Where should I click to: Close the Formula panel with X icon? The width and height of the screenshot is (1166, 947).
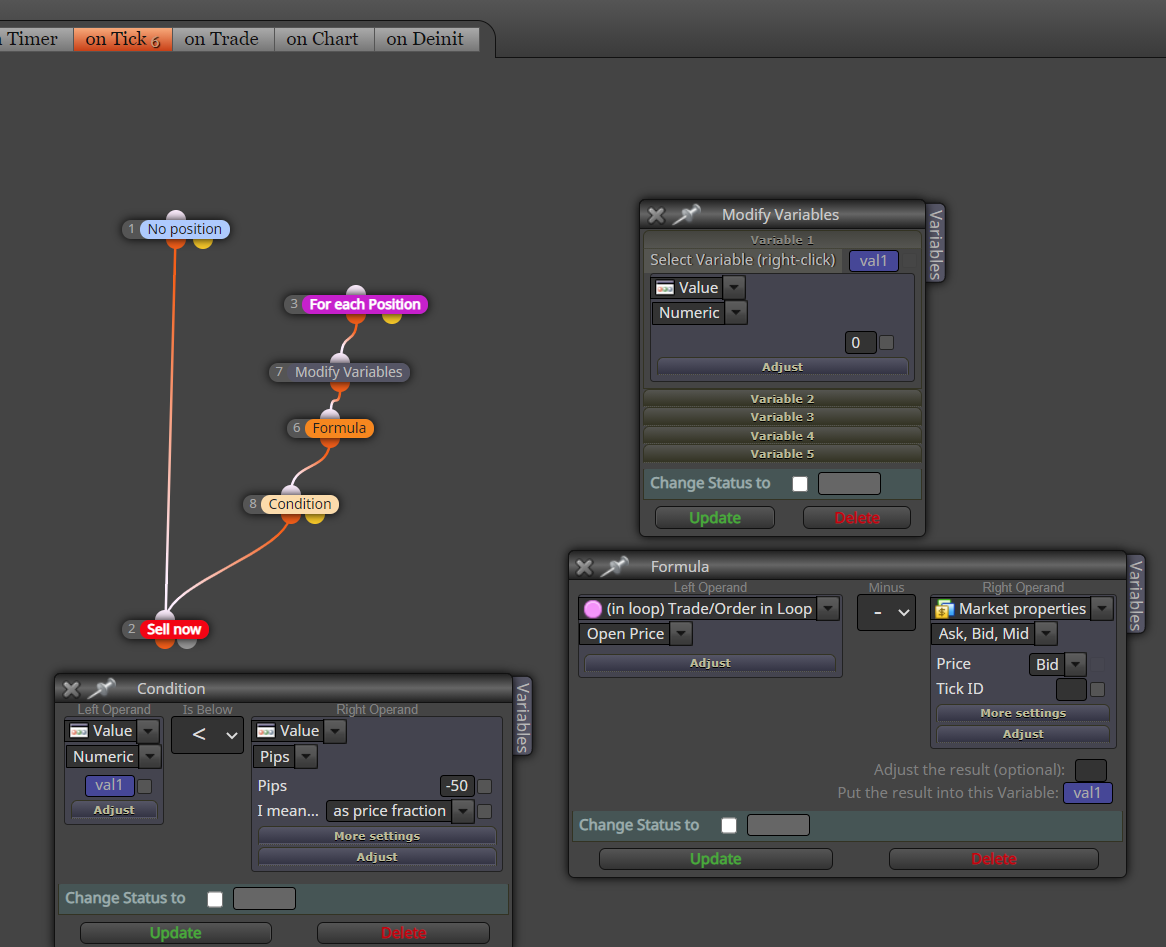click(x=584, y=568)
